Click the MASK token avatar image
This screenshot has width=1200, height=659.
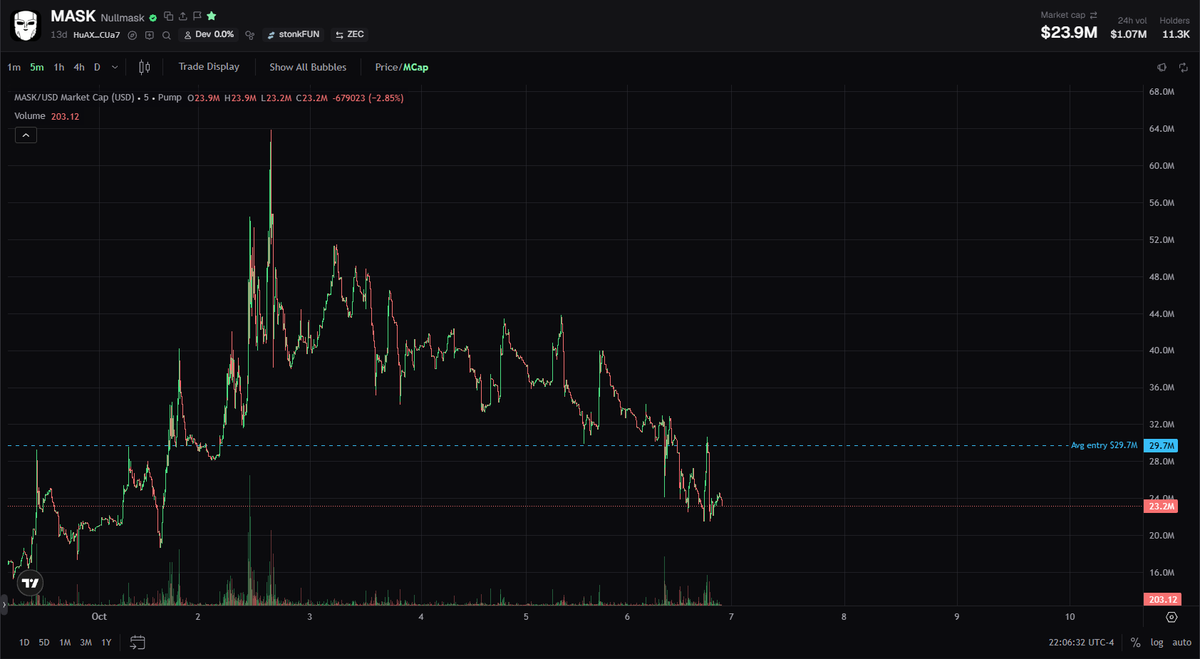(x=26, y=26)
